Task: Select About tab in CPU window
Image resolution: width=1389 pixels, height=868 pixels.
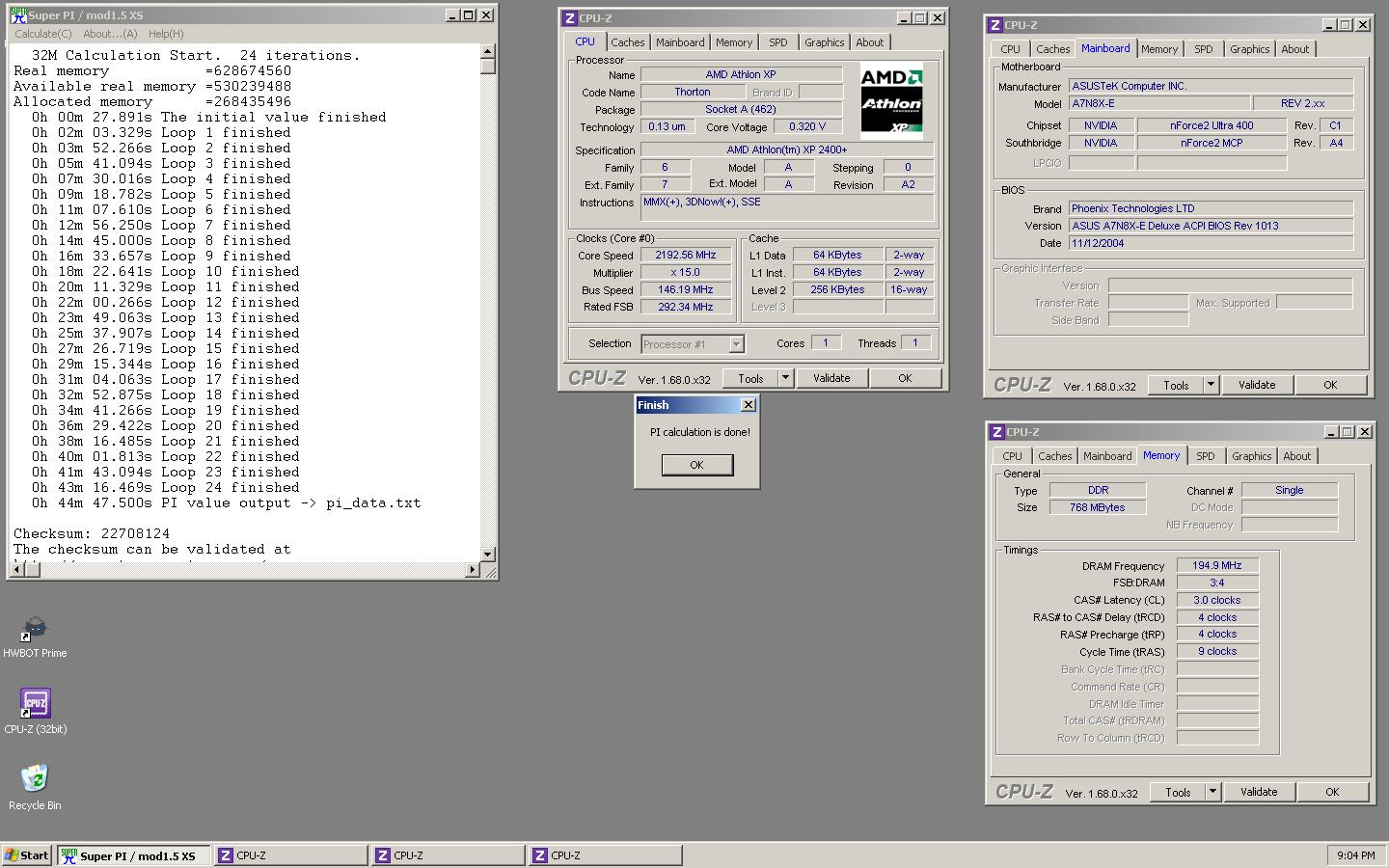Action: pyautogui.click(x=870, y=42)
